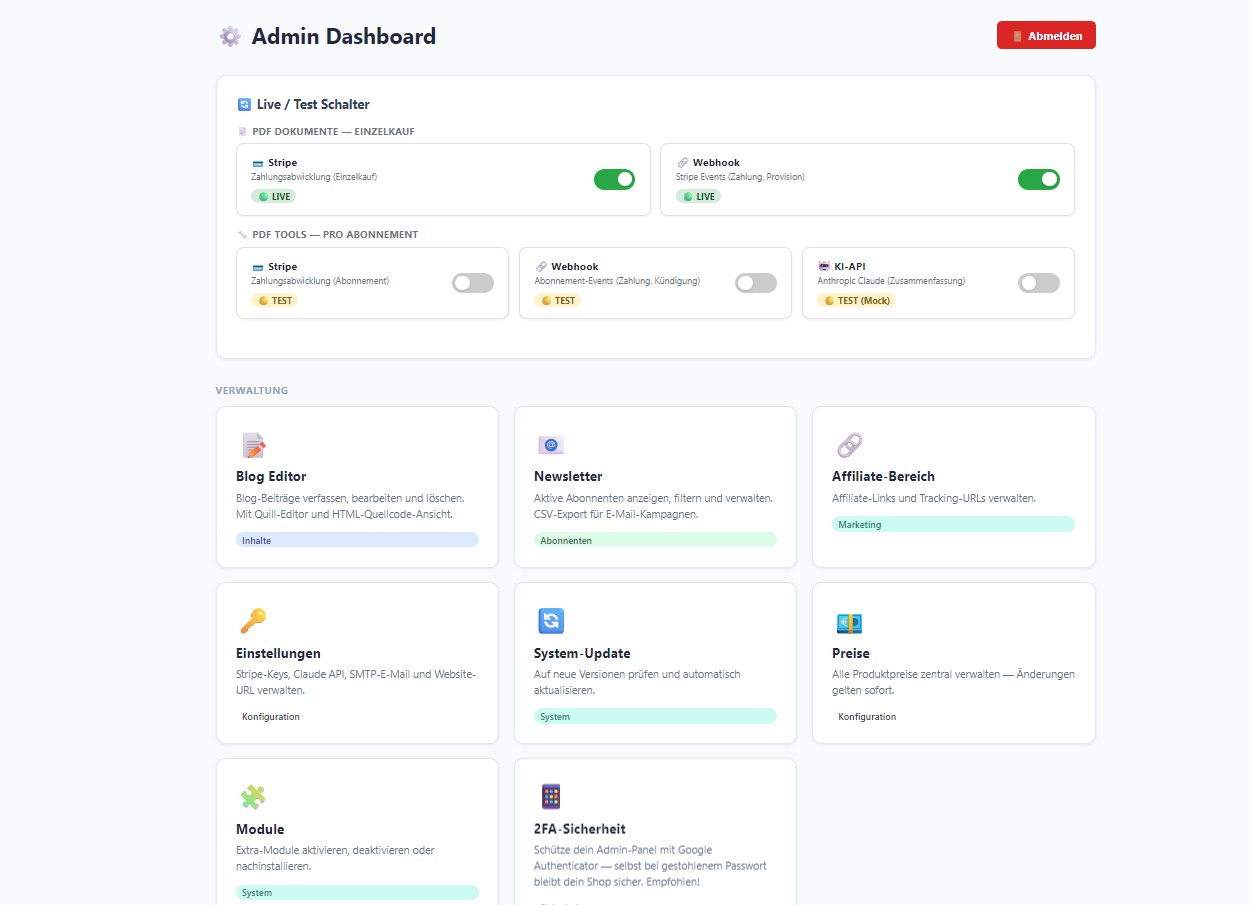Click the Affiliate-Bereich chain link icon

(849, 445)
